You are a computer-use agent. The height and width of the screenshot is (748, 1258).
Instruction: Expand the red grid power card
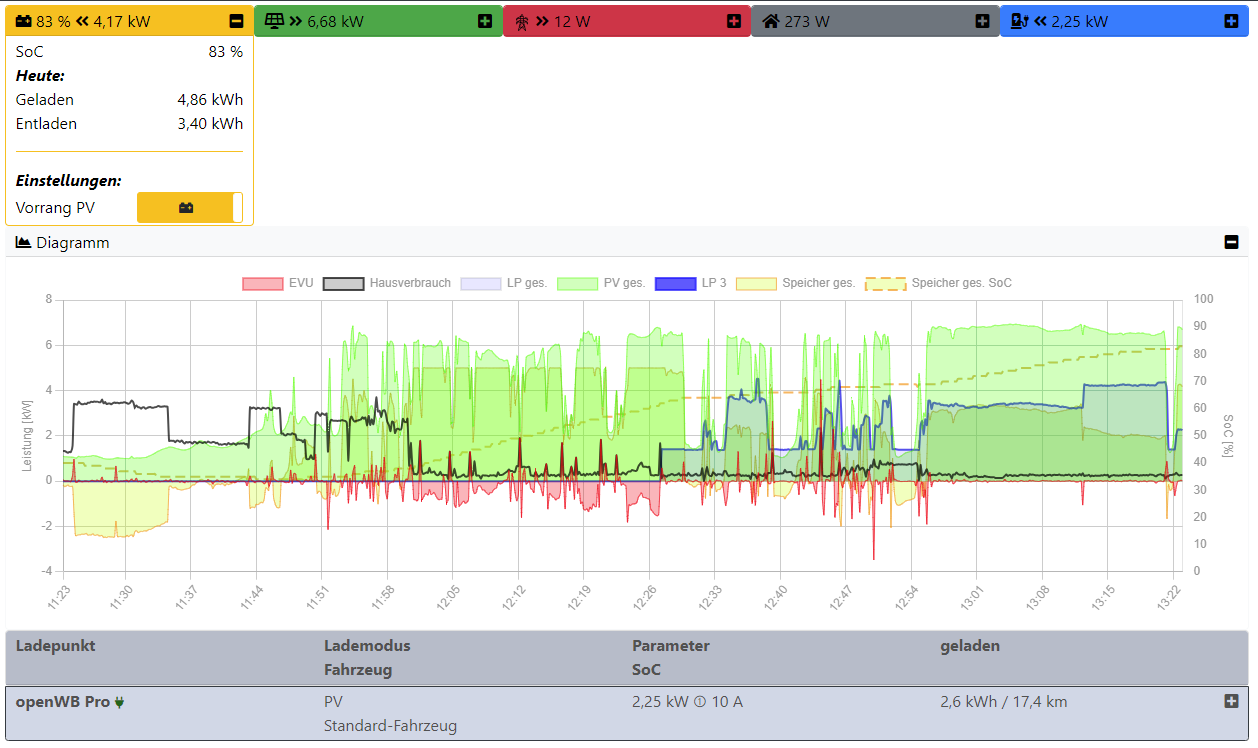click(734, 21)
